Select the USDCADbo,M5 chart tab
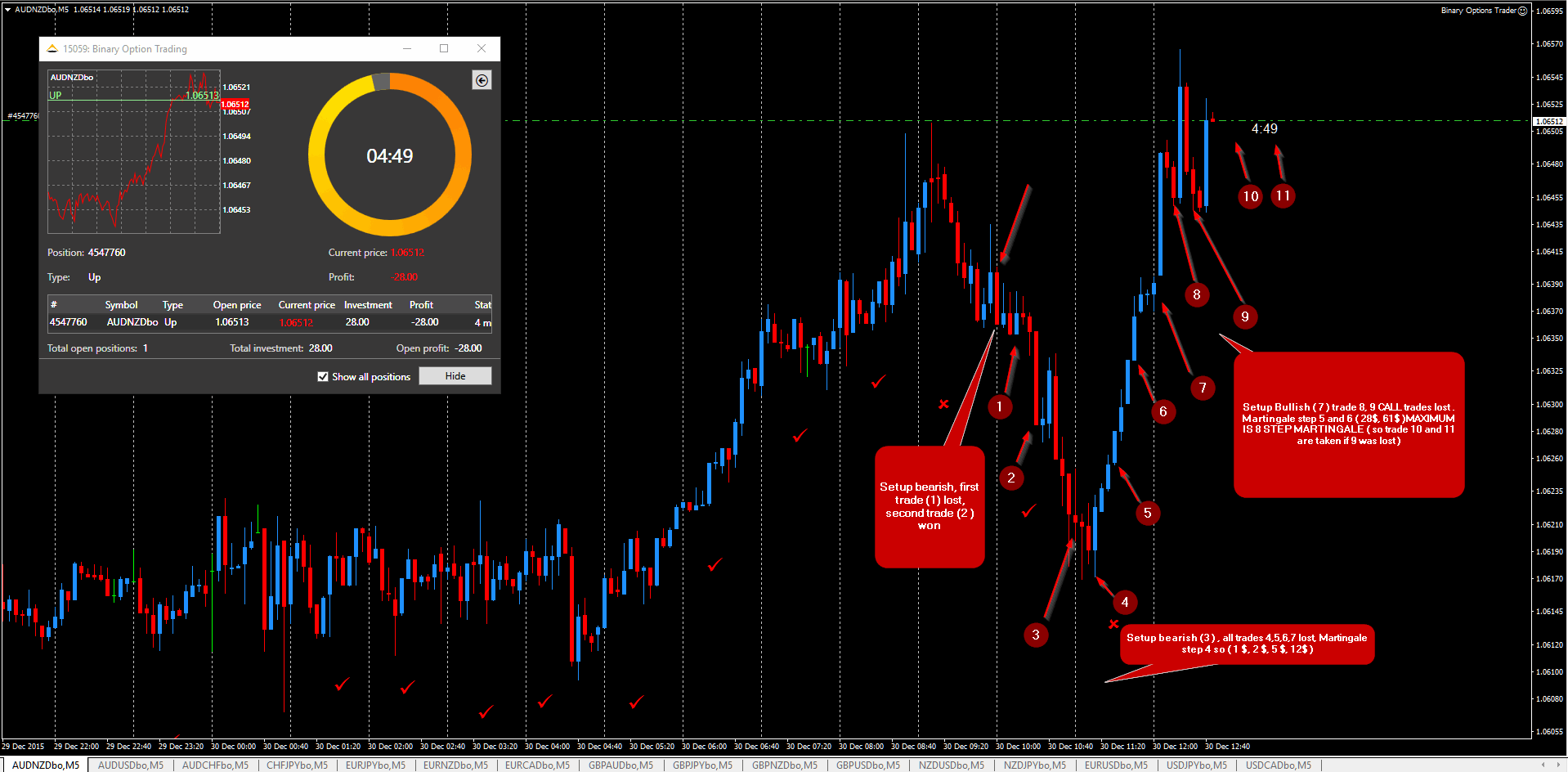This screenshot has width=1568, height=772. 1279,765
